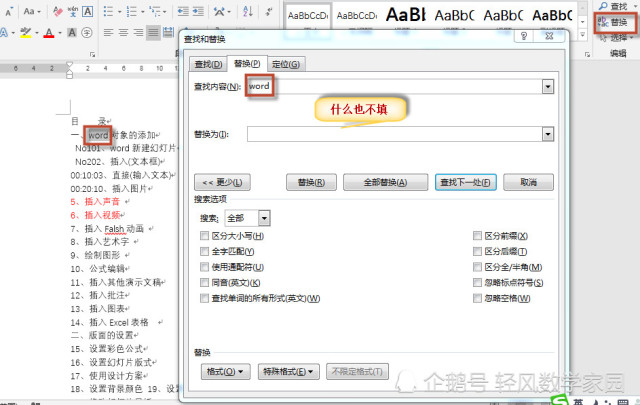Click document line "6、插入视频"
The image size is (640, 405).
(x=97, y=215)
